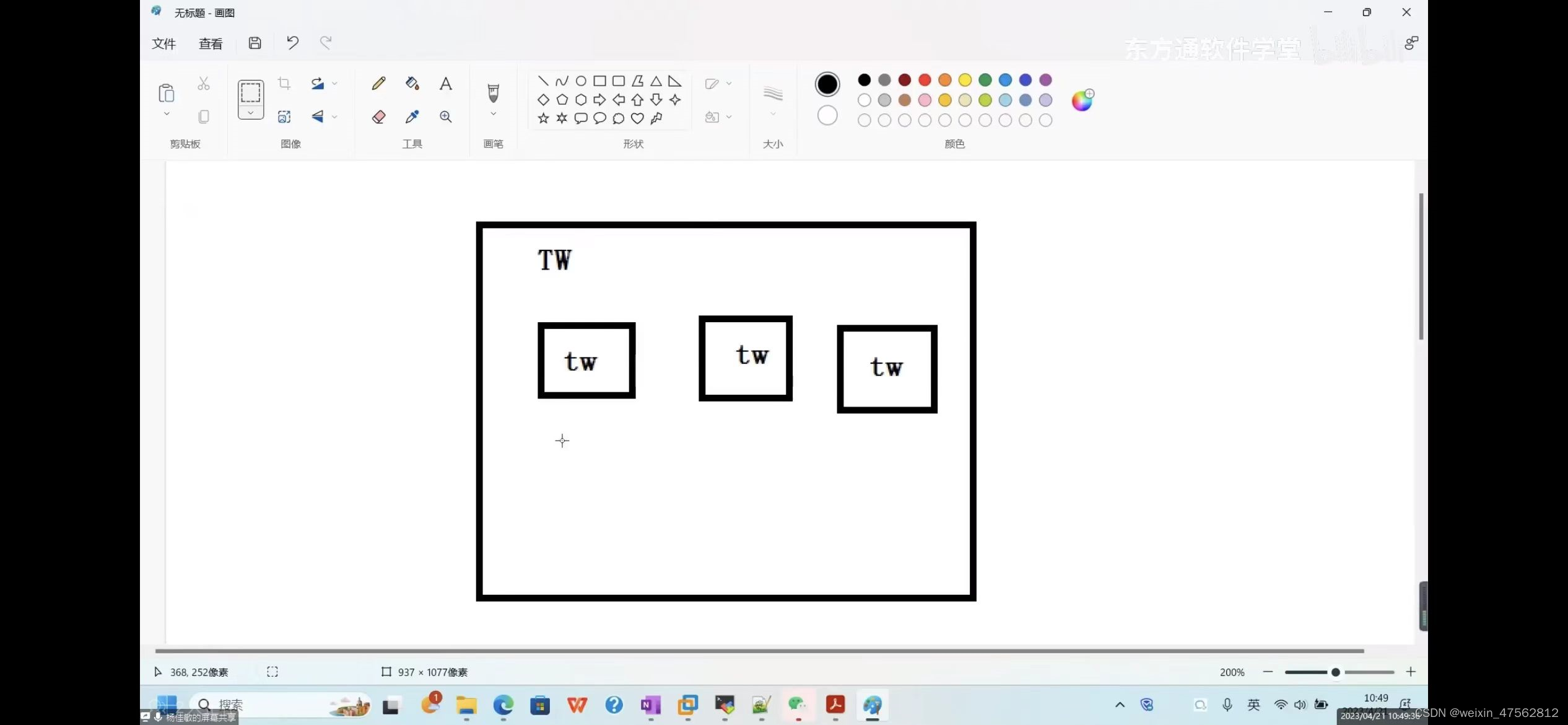Screen dimensions: 1568x725
Task: Click the Undo button
Action: click(x=292, y=42)
